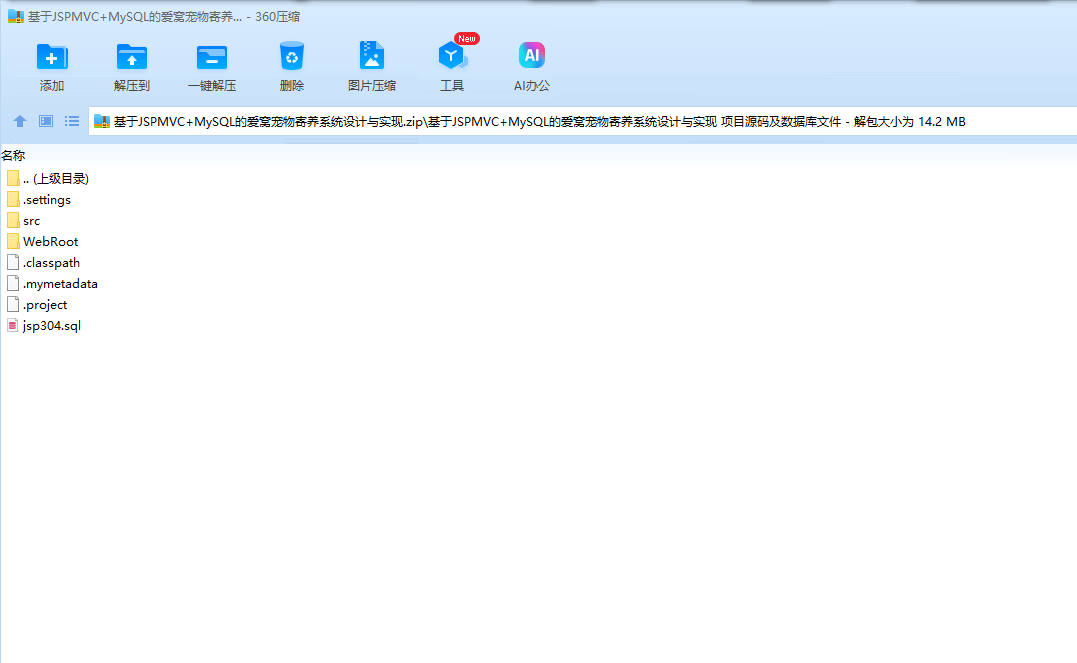Click the 一键解压 label text
The height and width of the screenshot is (663, 1077).
pos(212,86)
